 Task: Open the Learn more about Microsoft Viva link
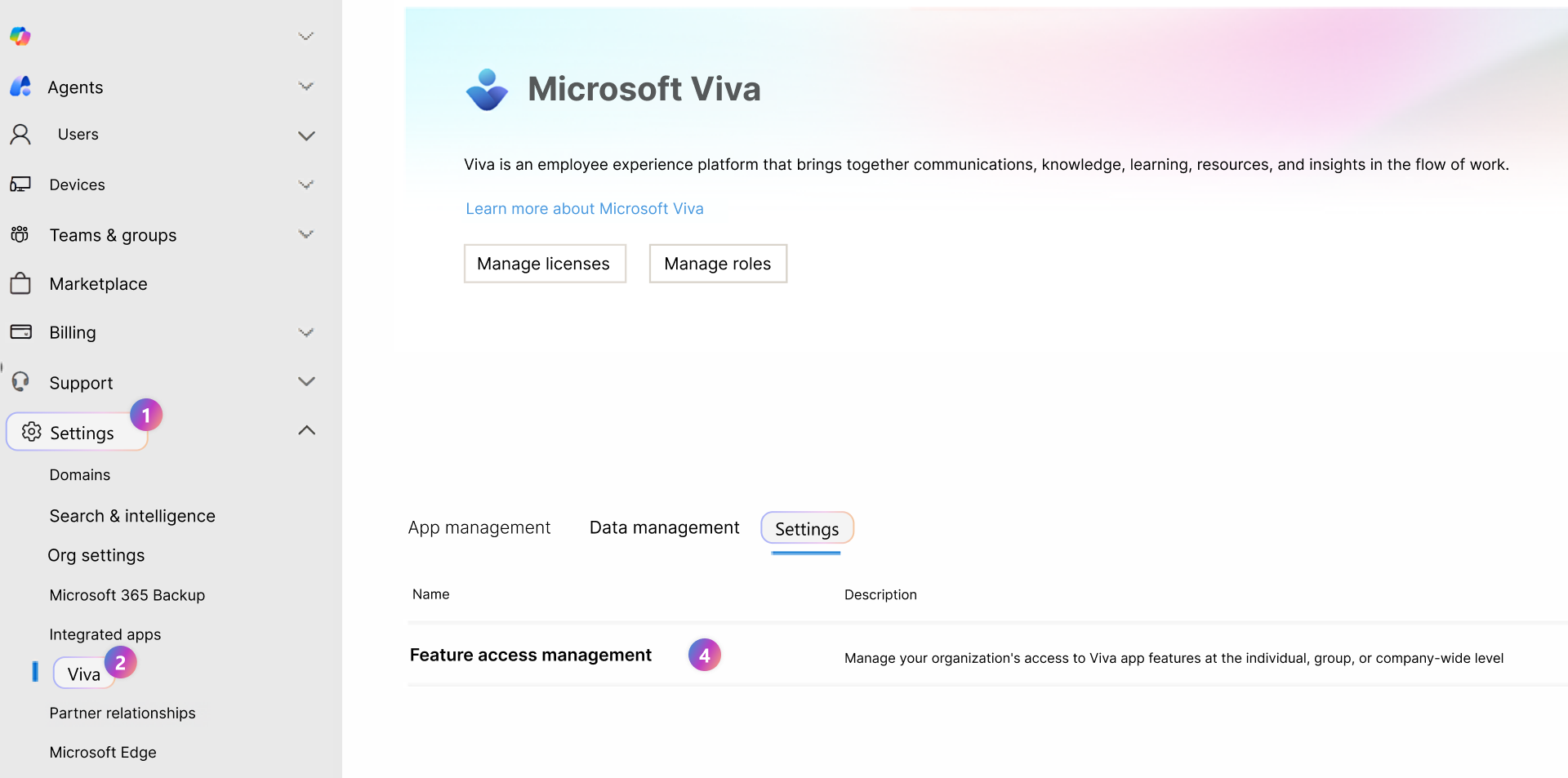584,208
